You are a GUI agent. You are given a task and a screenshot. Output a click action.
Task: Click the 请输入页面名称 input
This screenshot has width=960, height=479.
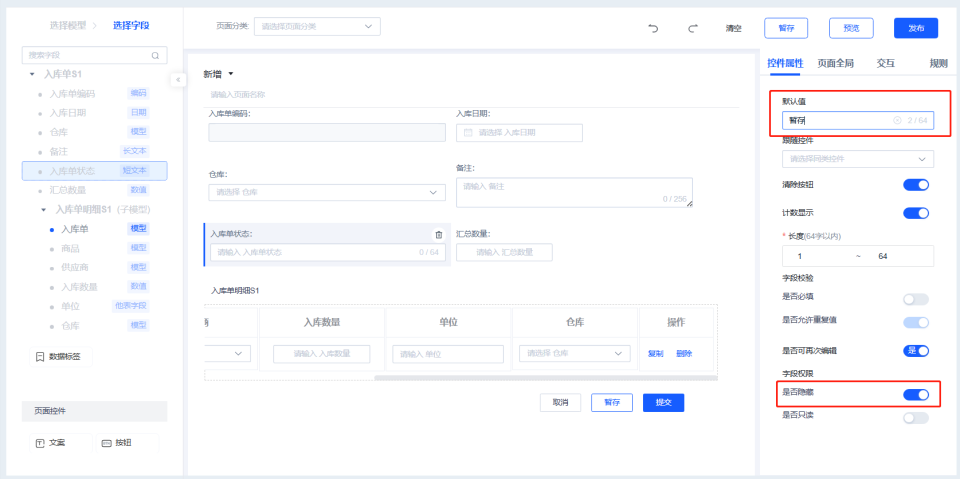(x=471, y=95)
